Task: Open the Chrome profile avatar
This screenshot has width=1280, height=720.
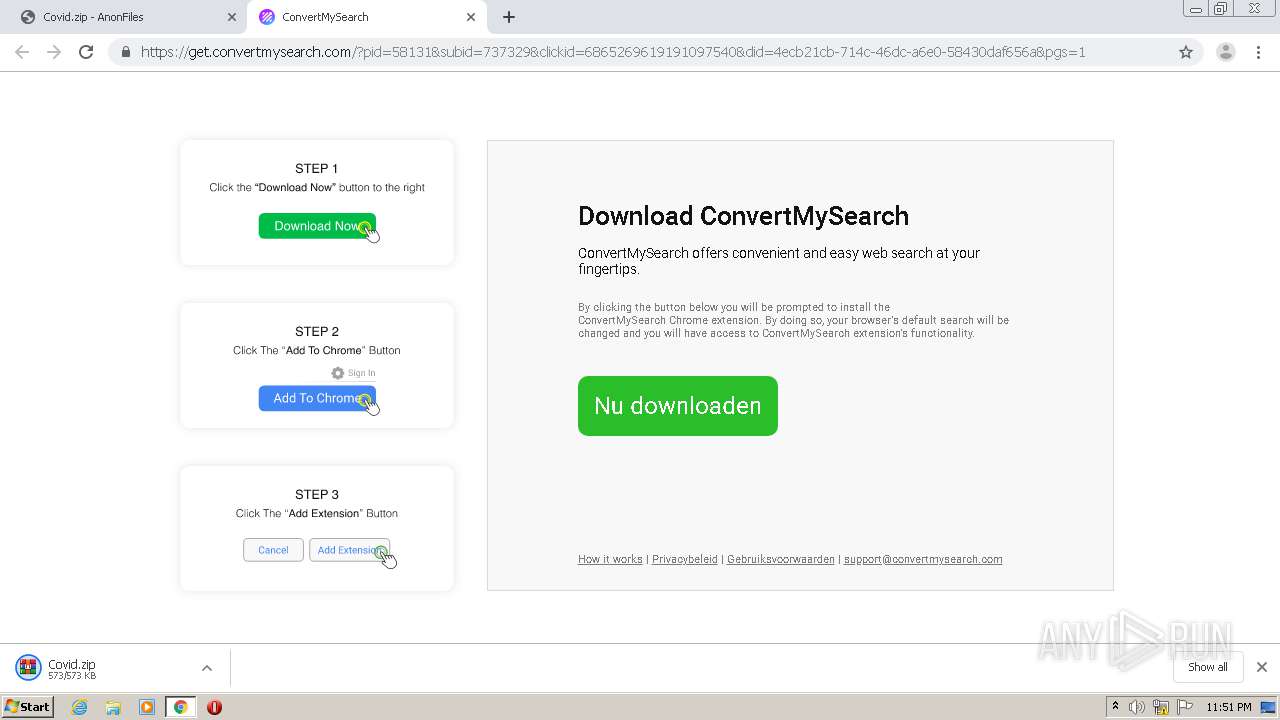Action: point(1226,52)
